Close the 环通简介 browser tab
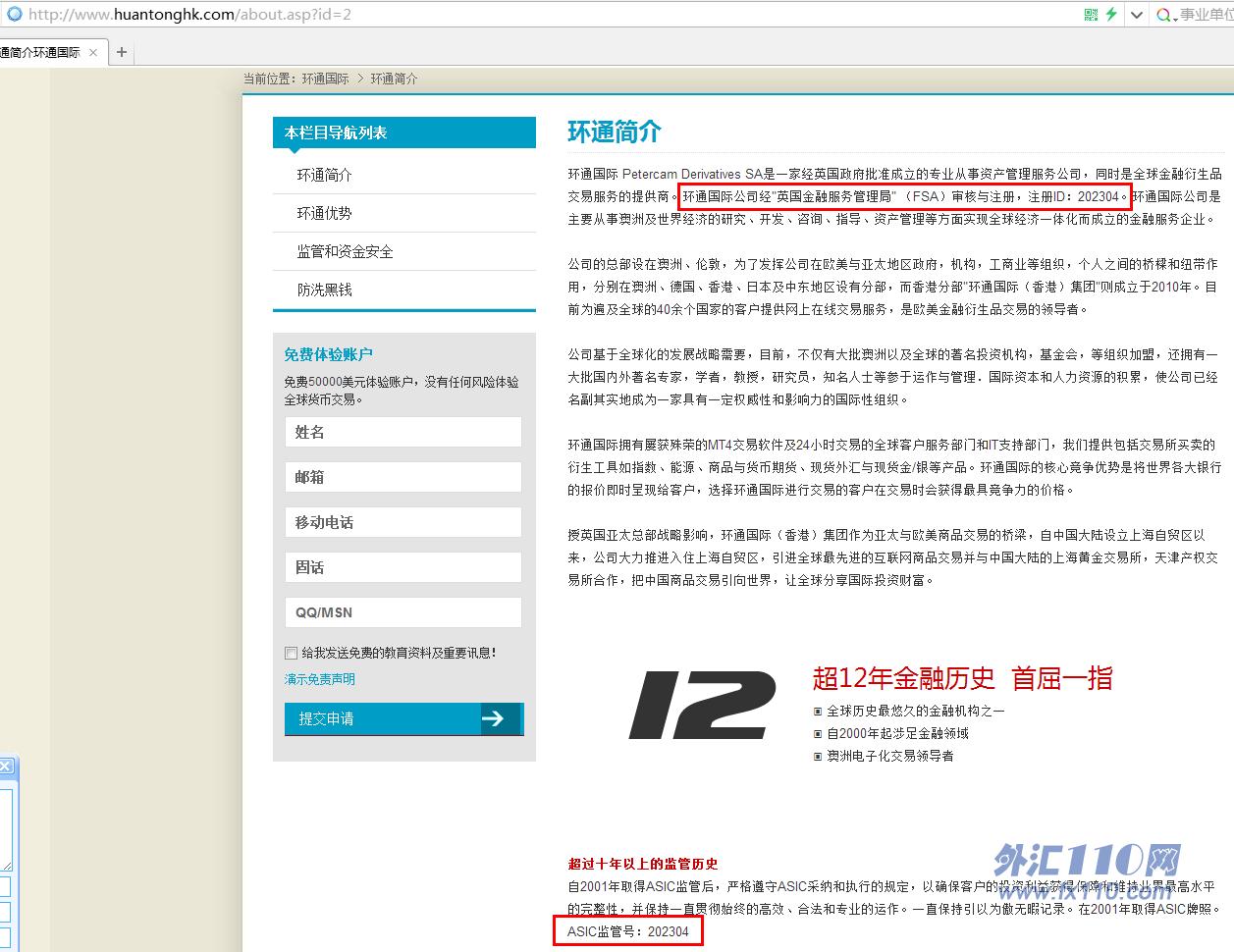This screenshot has height=952, width=1234. coord(93,52)
